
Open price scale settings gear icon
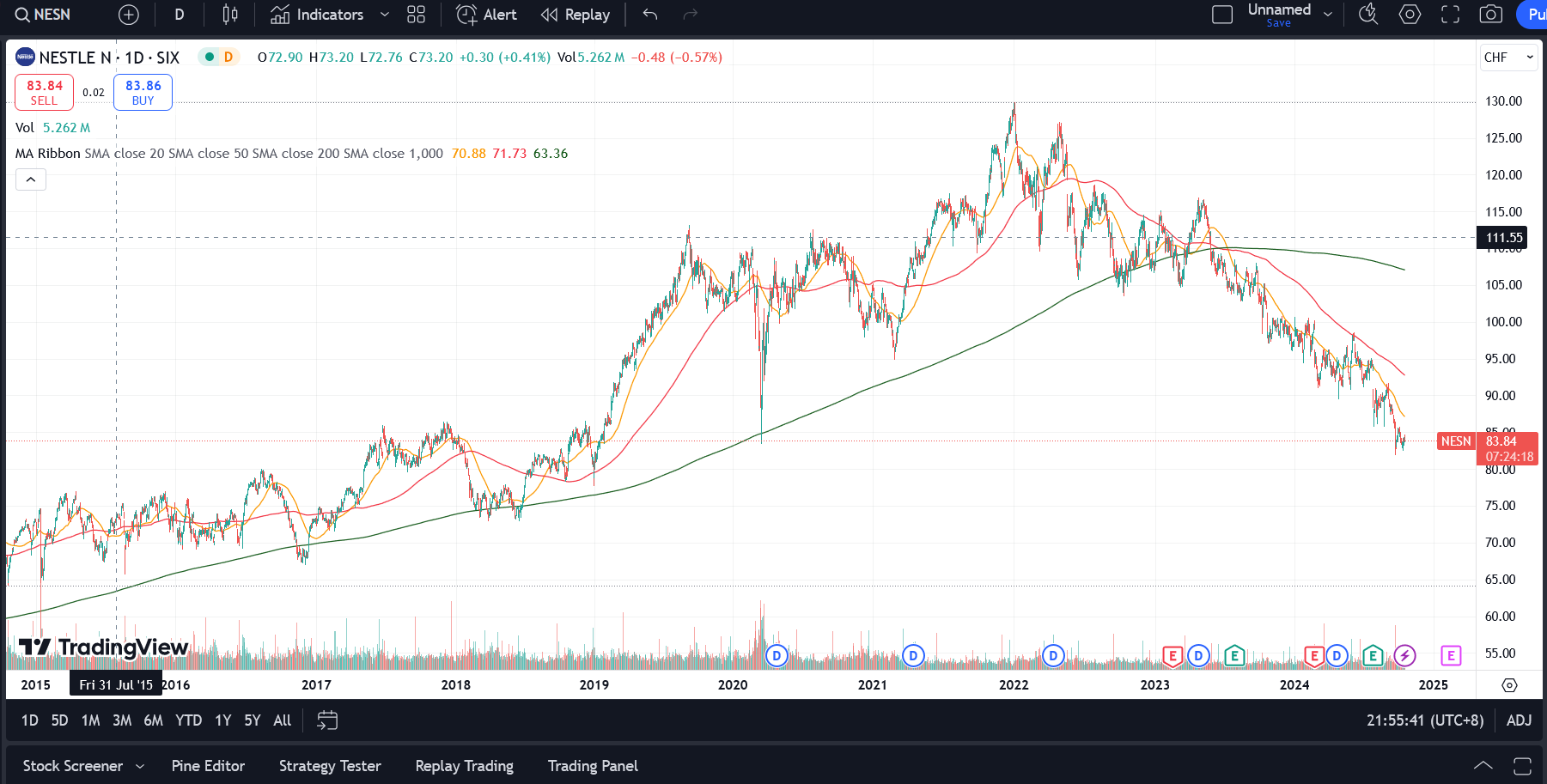1509,685
